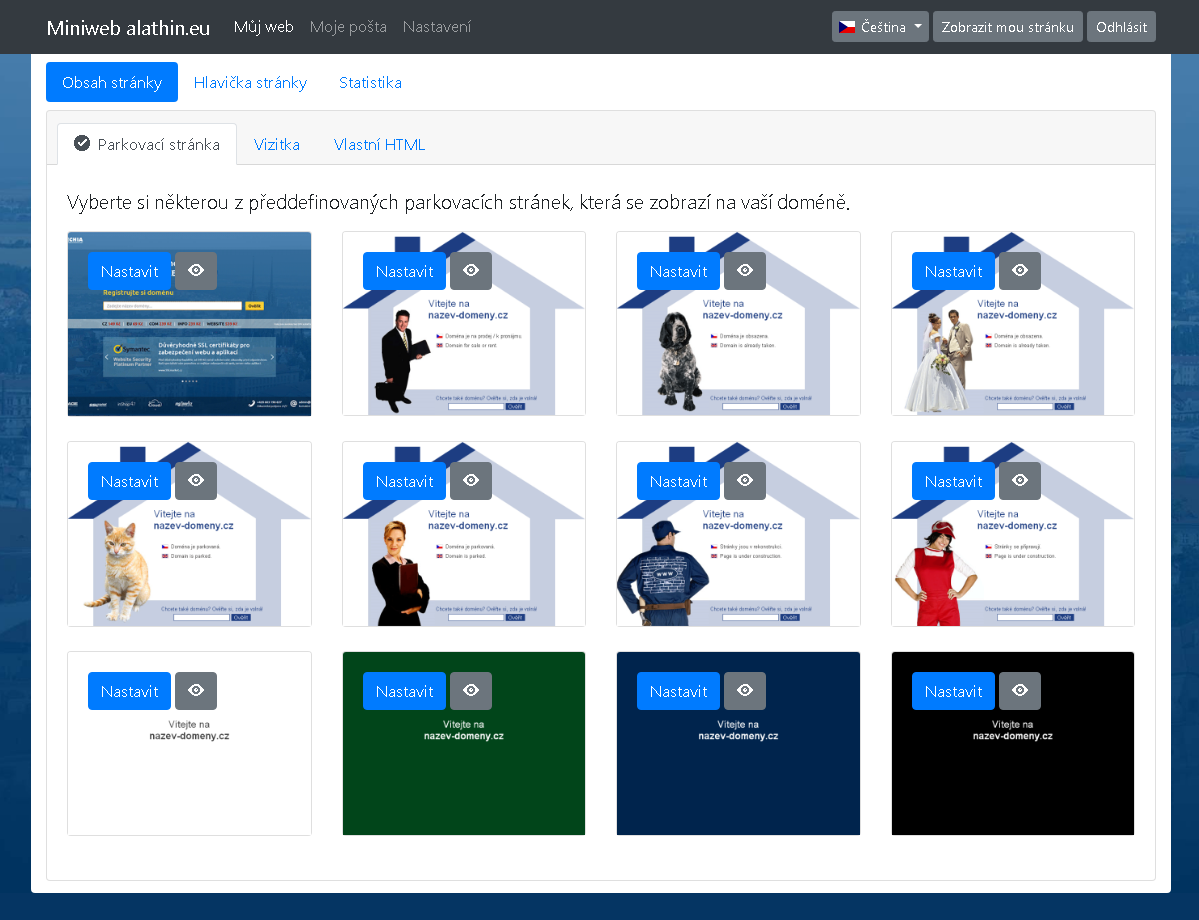Click eye icon on construction worker template

coord(744,481)
